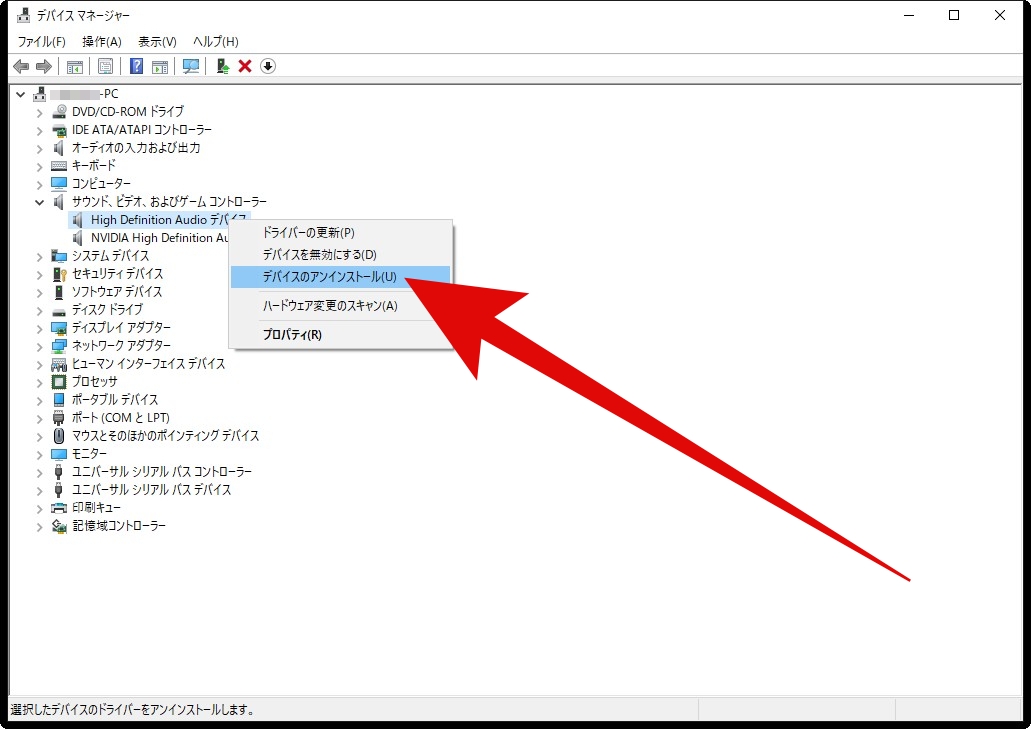Image resolution: width=1031 pixels, height=729 pixels.
Task: Expand the ネットワーク アダプター category
Action: [x=40, y=346]
